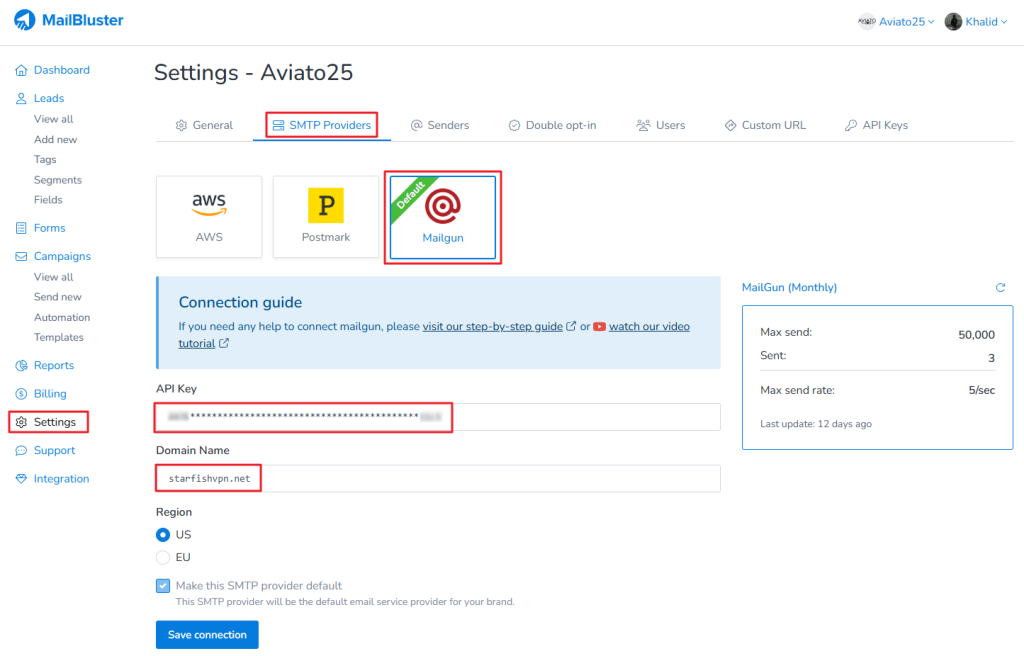Open the Templates sidebar link
Viewport: 1024px width, 656px height.
[59, 337]
